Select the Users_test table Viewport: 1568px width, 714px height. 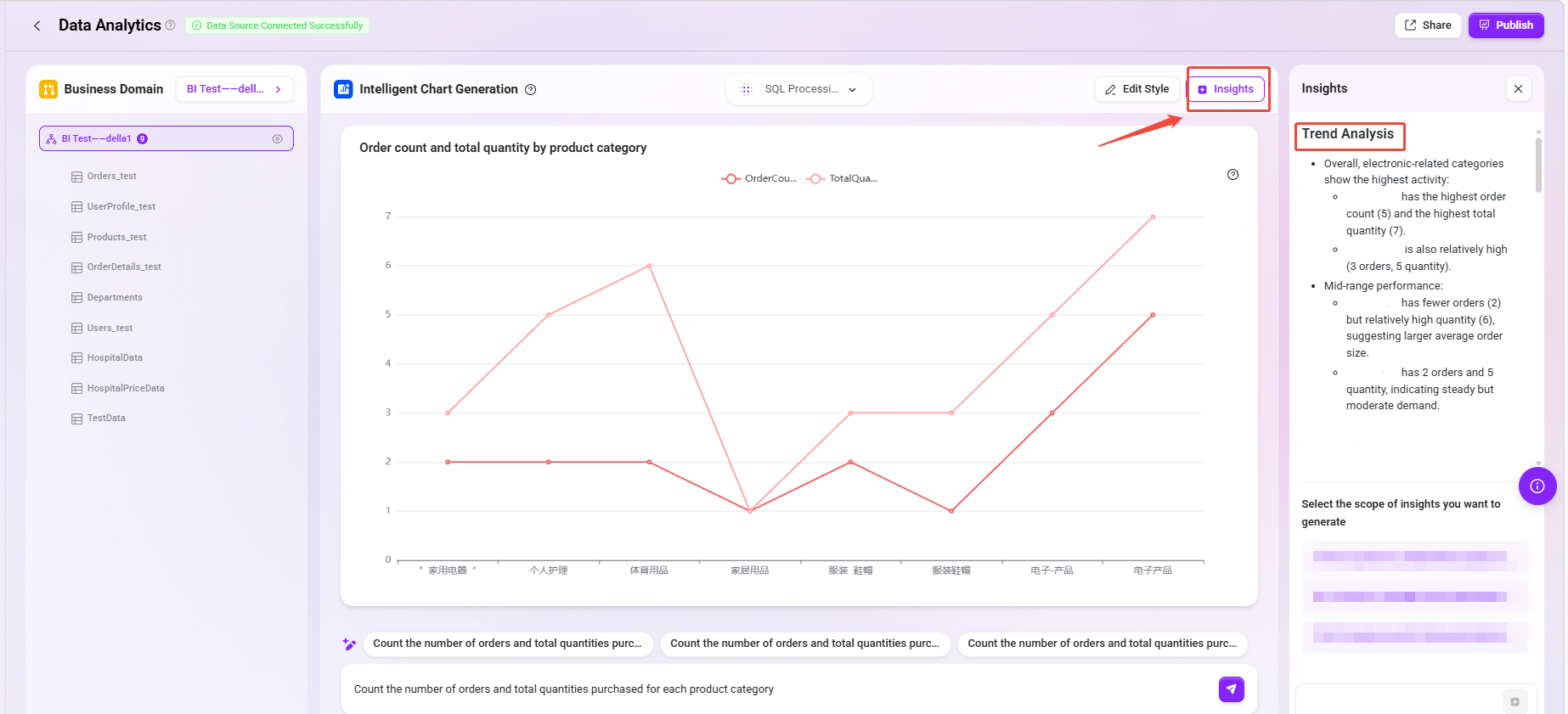click(x=110, y=328)
